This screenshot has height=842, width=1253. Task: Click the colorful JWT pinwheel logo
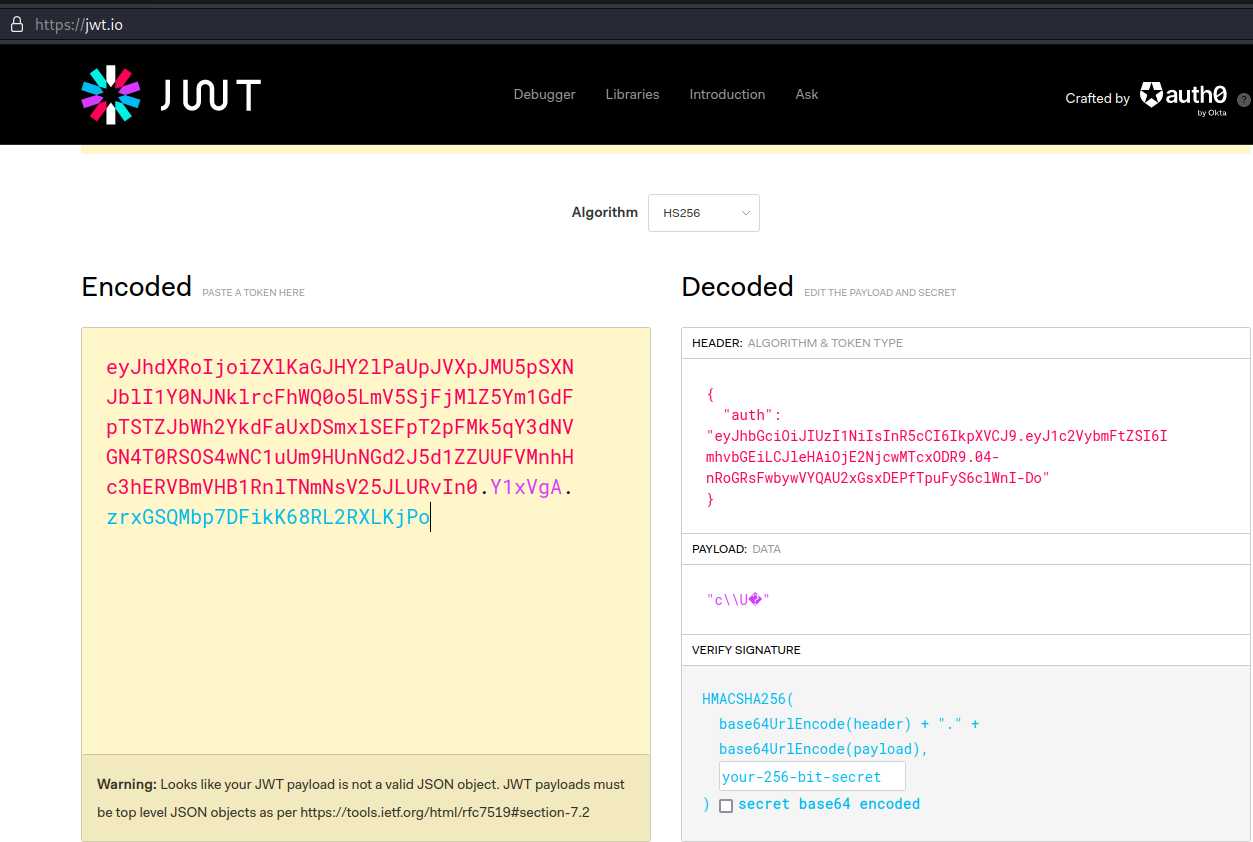click(x=111, y=95)
